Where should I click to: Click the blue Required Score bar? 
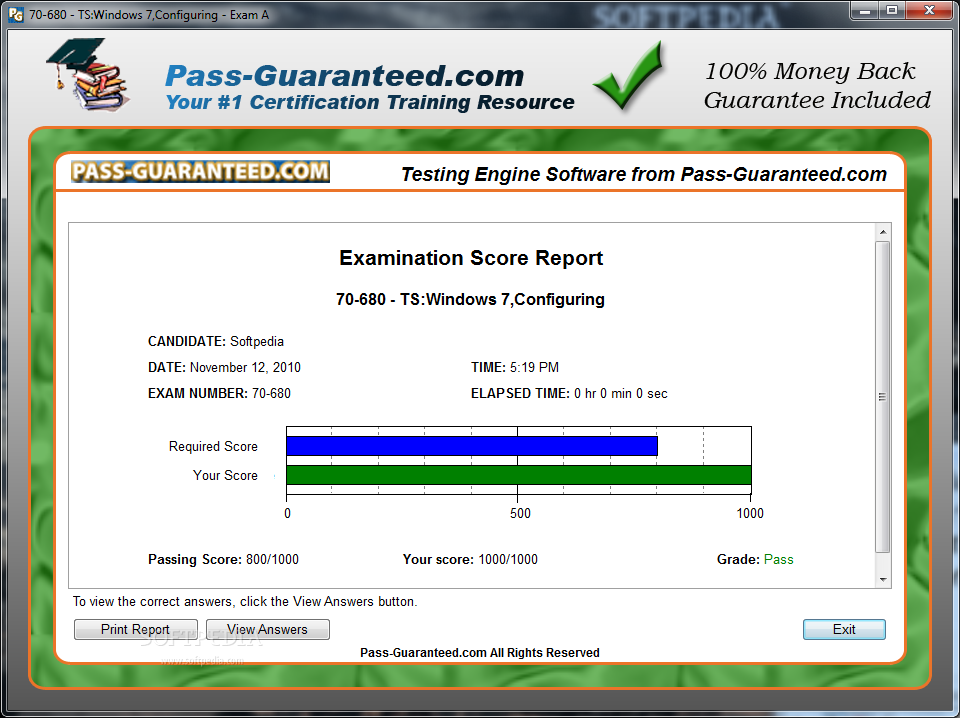click(472, 446)
